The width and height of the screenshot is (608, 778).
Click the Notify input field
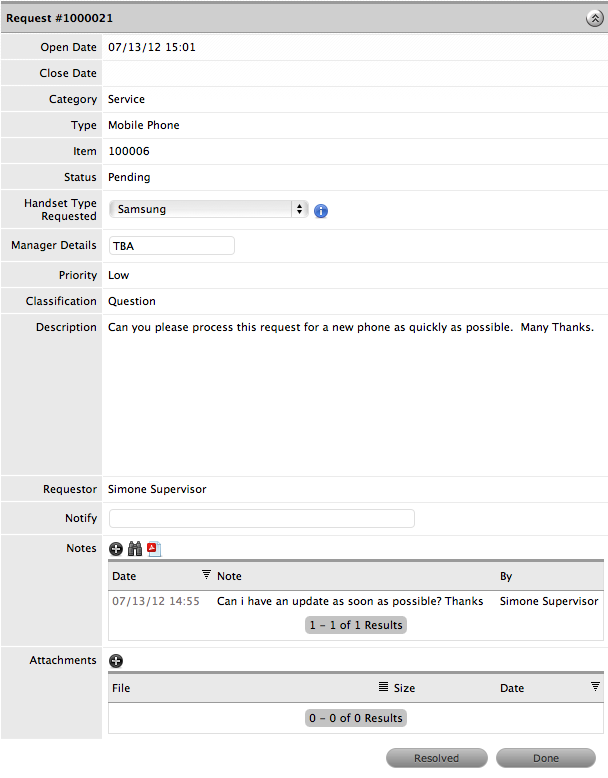coord(261,518)
